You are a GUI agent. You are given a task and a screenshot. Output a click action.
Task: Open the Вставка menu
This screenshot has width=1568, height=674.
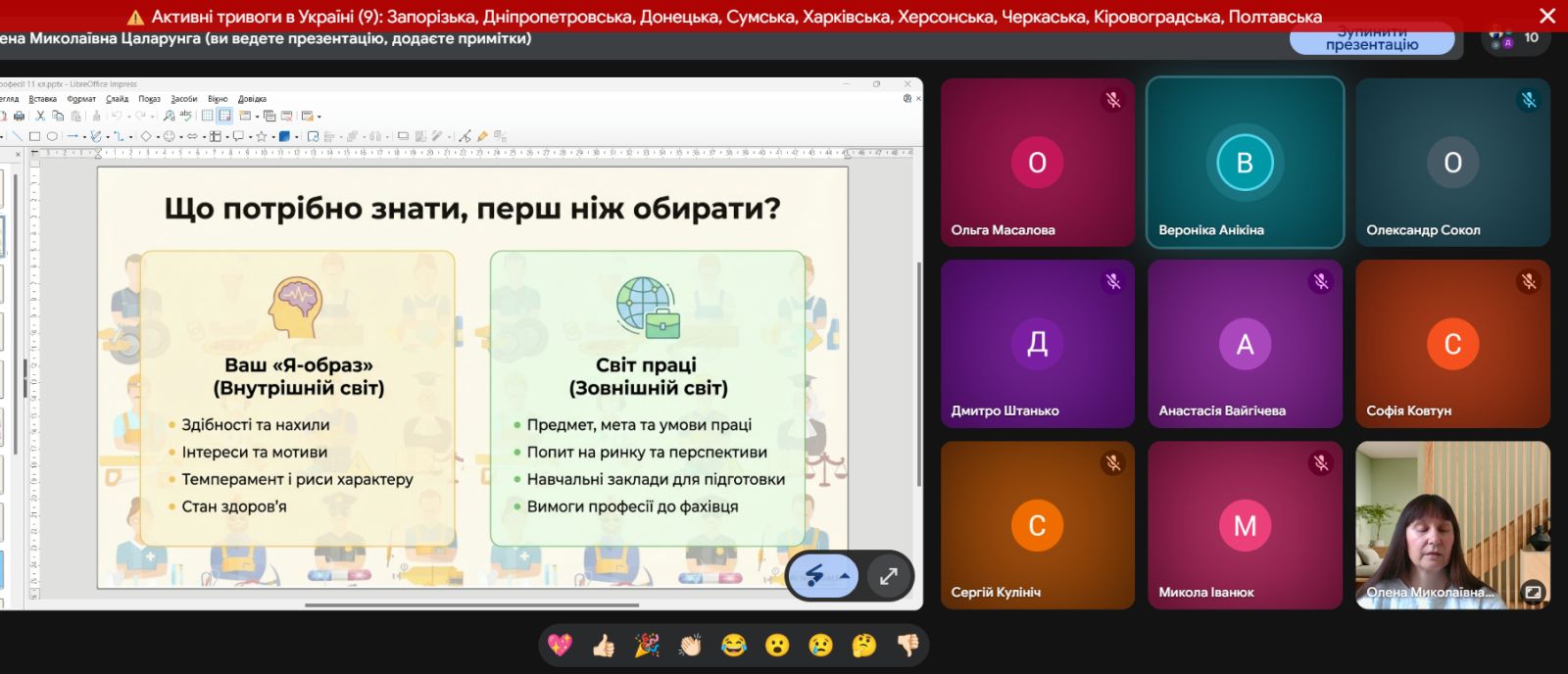coord(43,99)
